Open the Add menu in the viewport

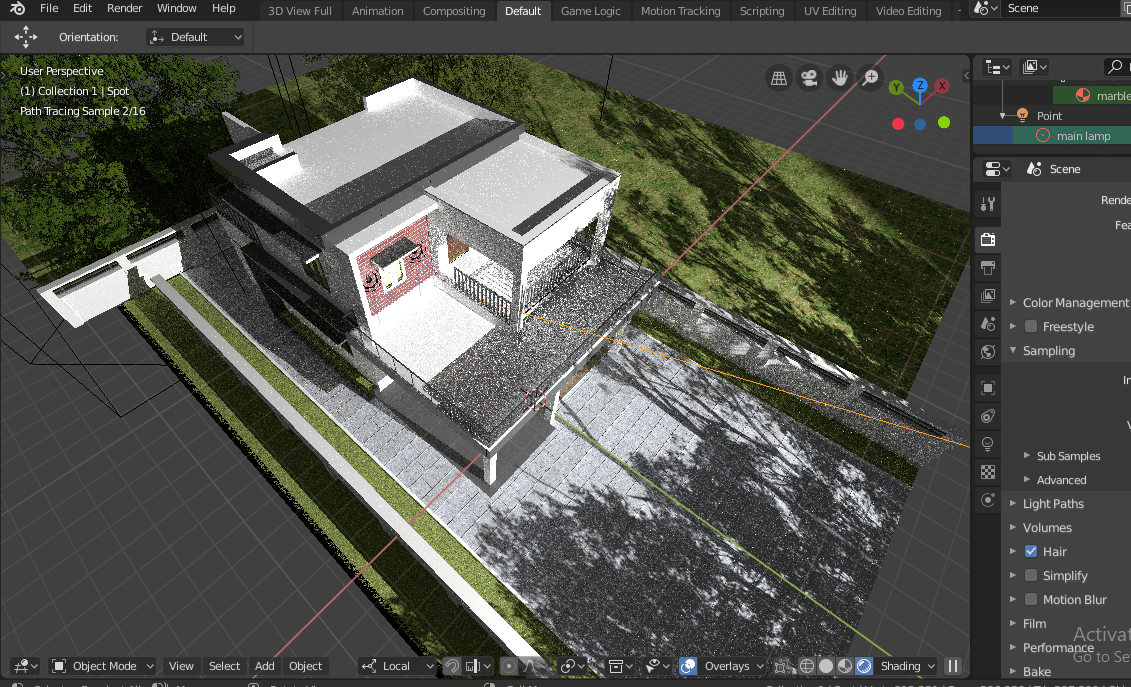point(264,666)
